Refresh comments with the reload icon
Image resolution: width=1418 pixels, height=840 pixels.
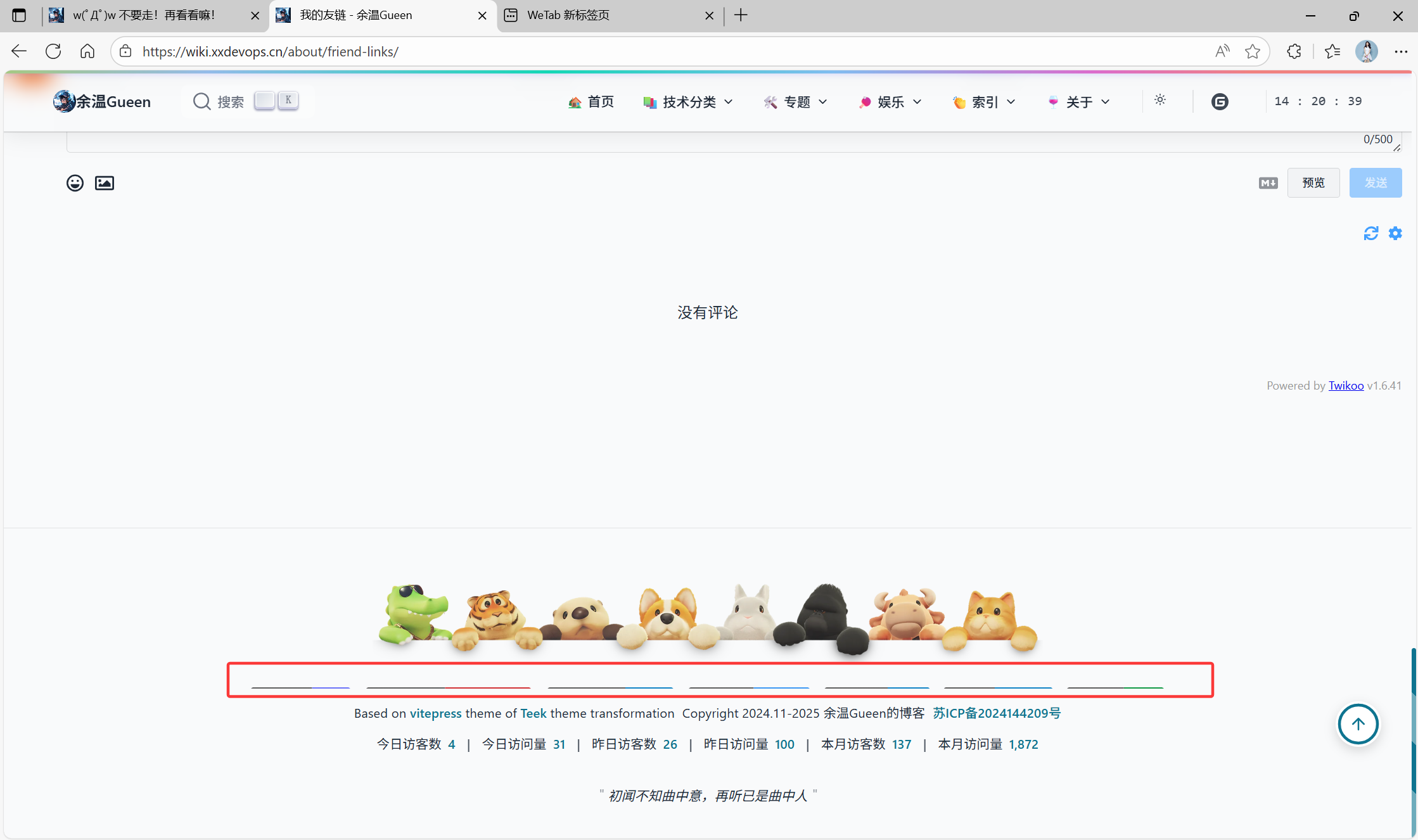click(x=1370, y=233)
